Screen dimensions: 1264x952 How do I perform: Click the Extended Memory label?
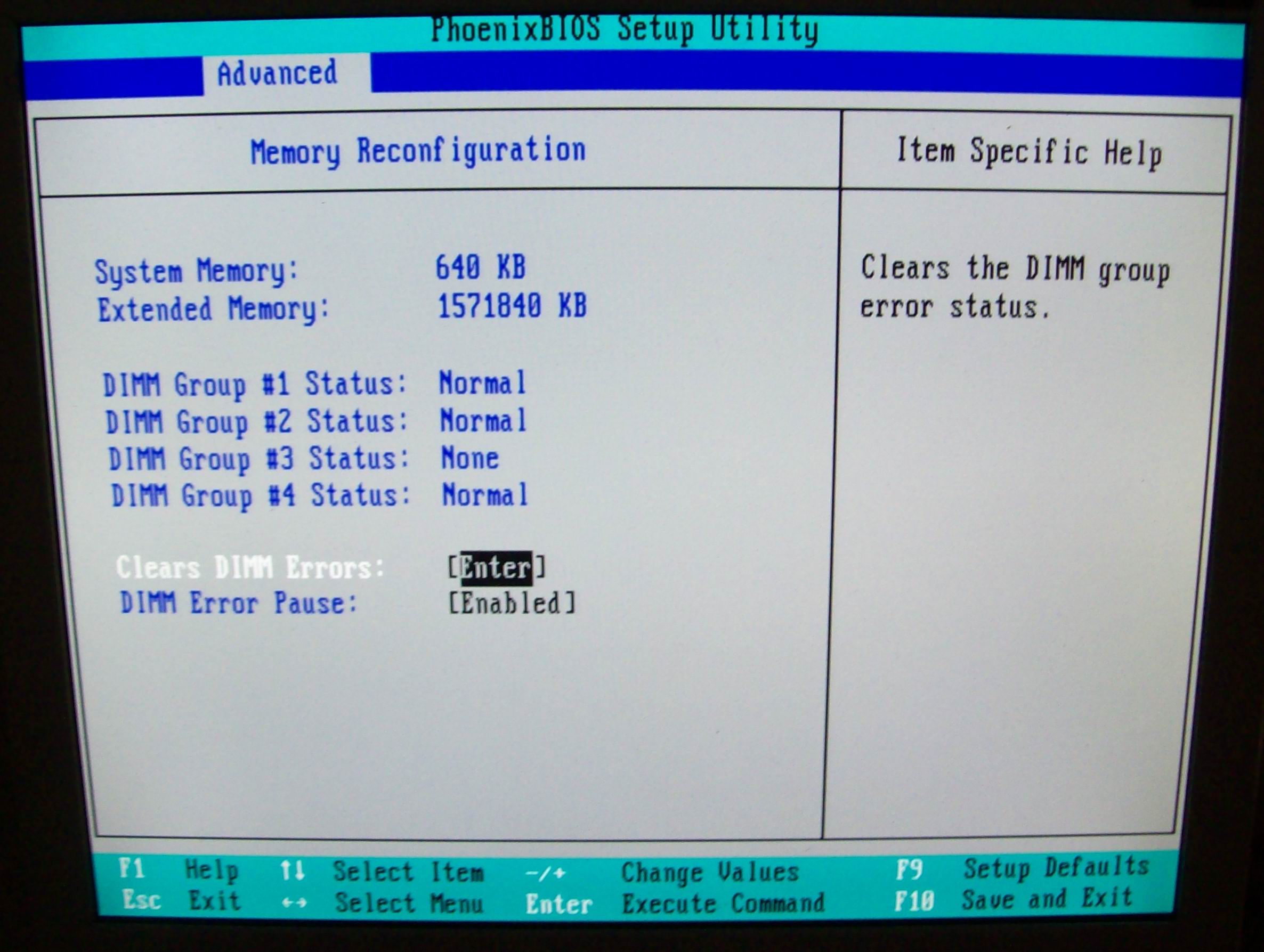pos(213,309)
